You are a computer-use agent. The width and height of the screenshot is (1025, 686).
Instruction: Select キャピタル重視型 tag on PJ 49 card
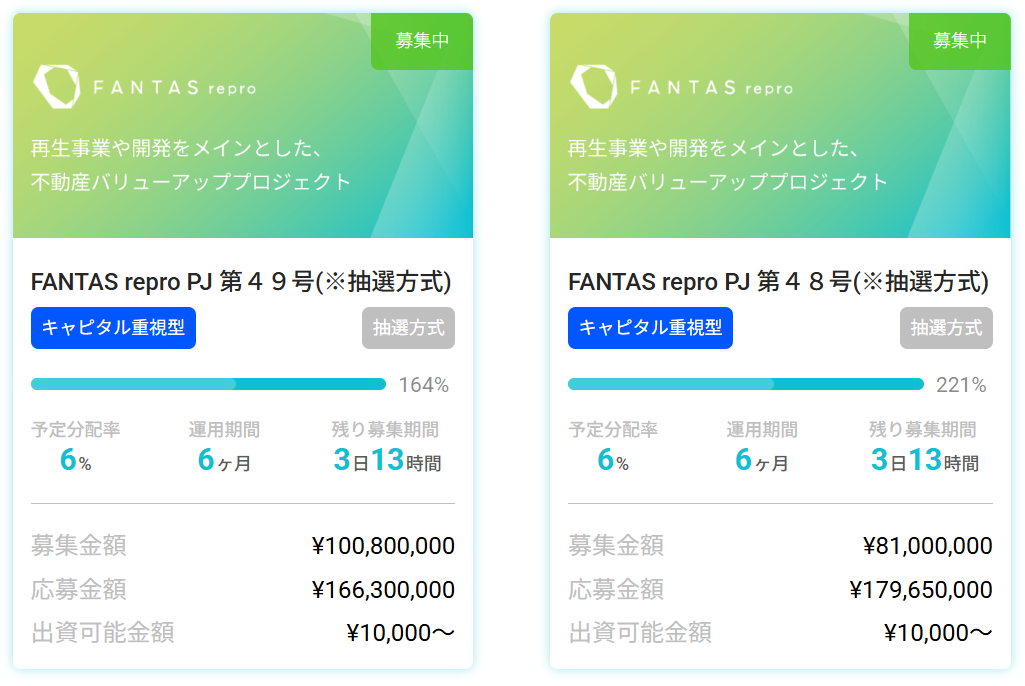pyautogui.click(x=113, y=328)
